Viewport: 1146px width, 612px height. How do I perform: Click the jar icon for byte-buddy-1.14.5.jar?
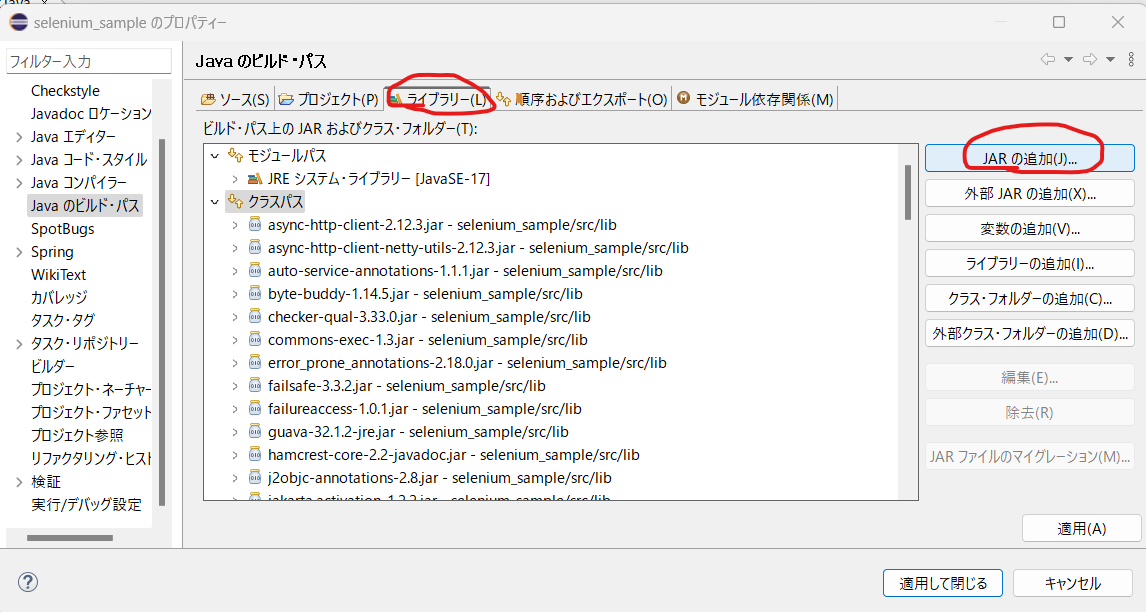pos(254,293)
